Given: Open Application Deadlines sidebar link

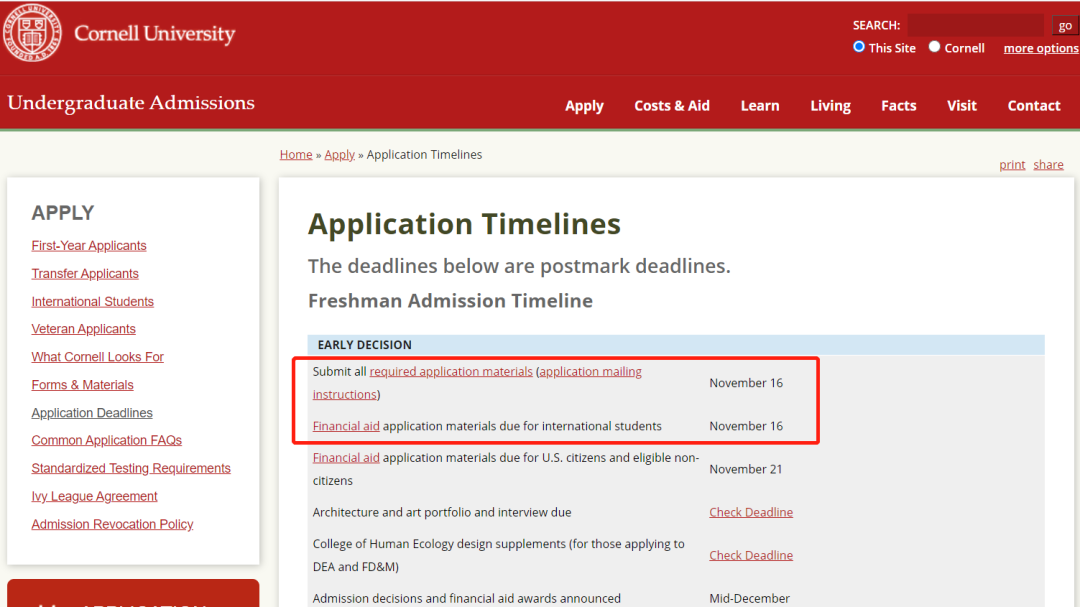Looking at the screenshot, I should [92, 413].
